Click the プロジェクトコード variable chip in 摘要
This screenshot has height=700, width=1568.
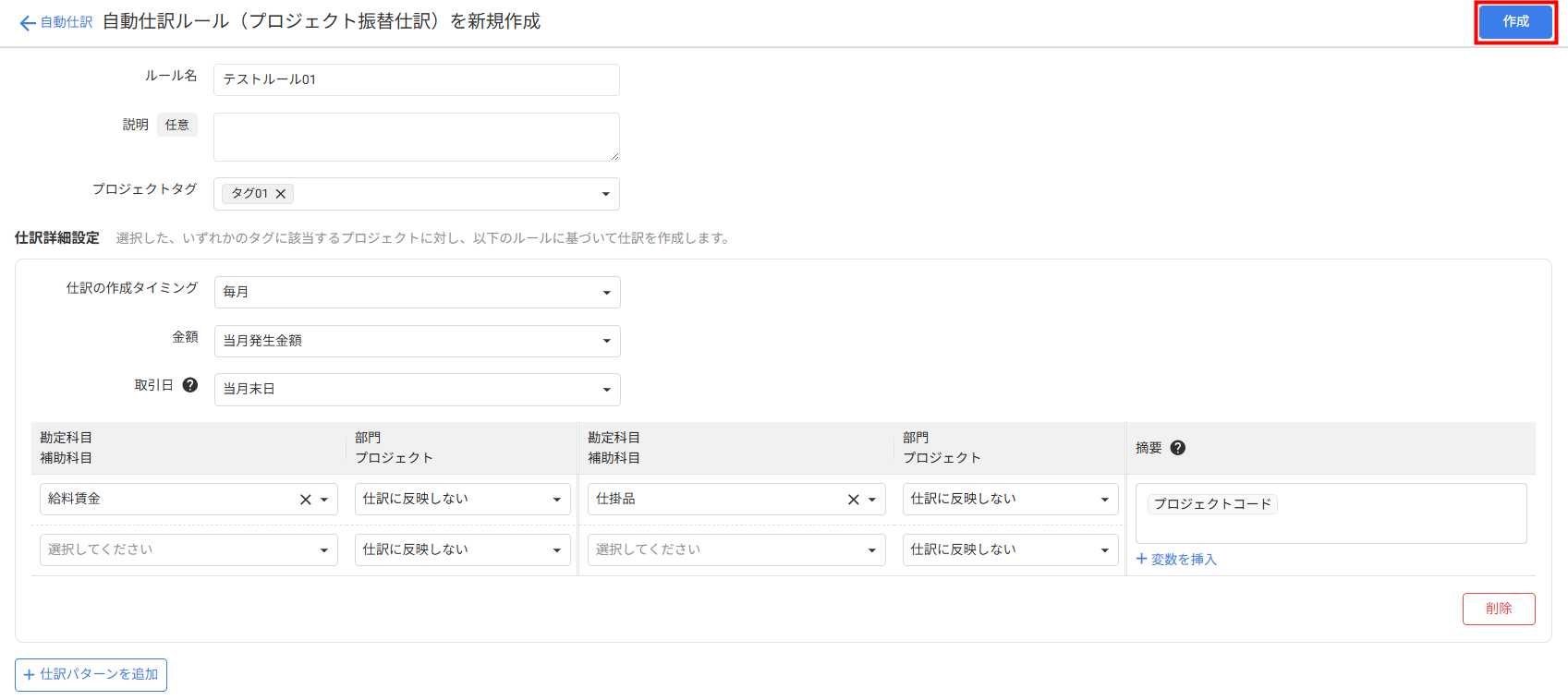click(x=1212, y=504)
